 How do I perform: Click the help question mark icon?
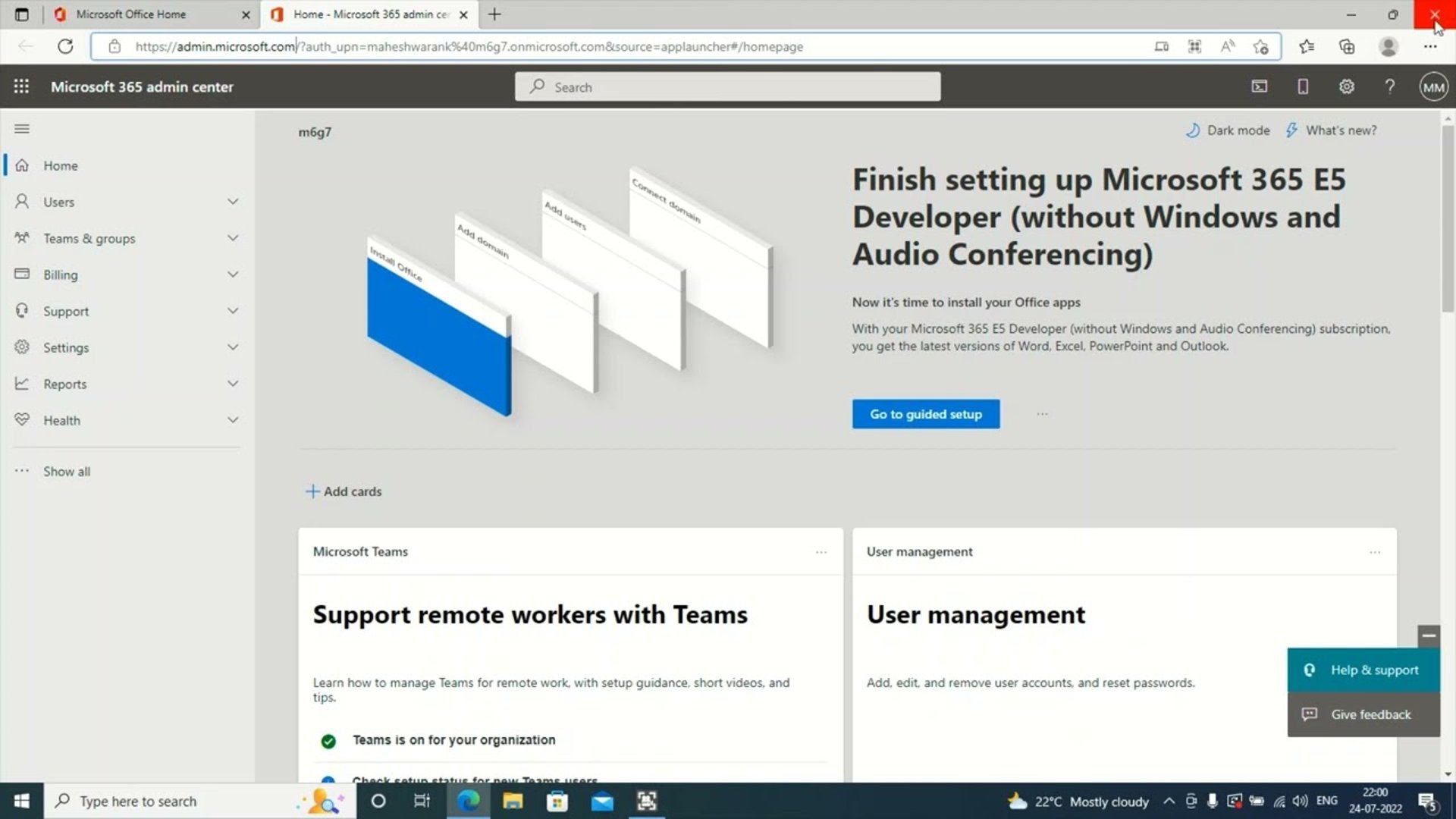pos(1389,86)
